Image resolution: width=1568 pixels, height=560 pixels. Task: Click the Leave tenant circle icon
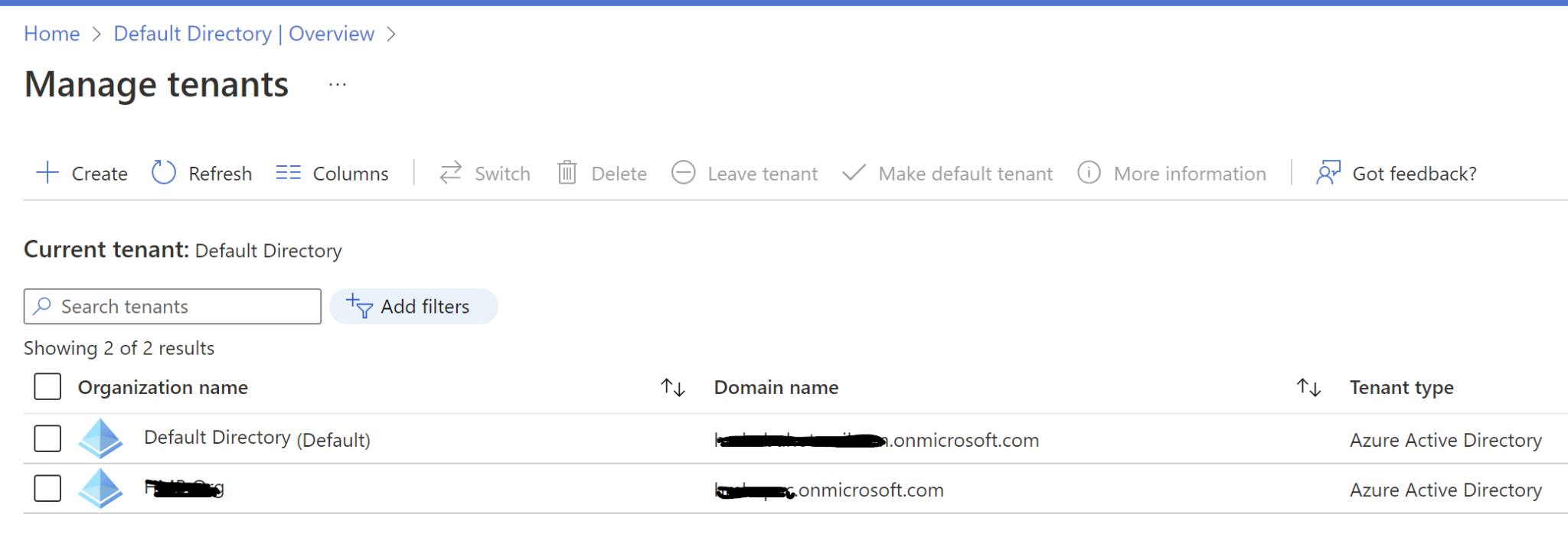click(684, 173)
